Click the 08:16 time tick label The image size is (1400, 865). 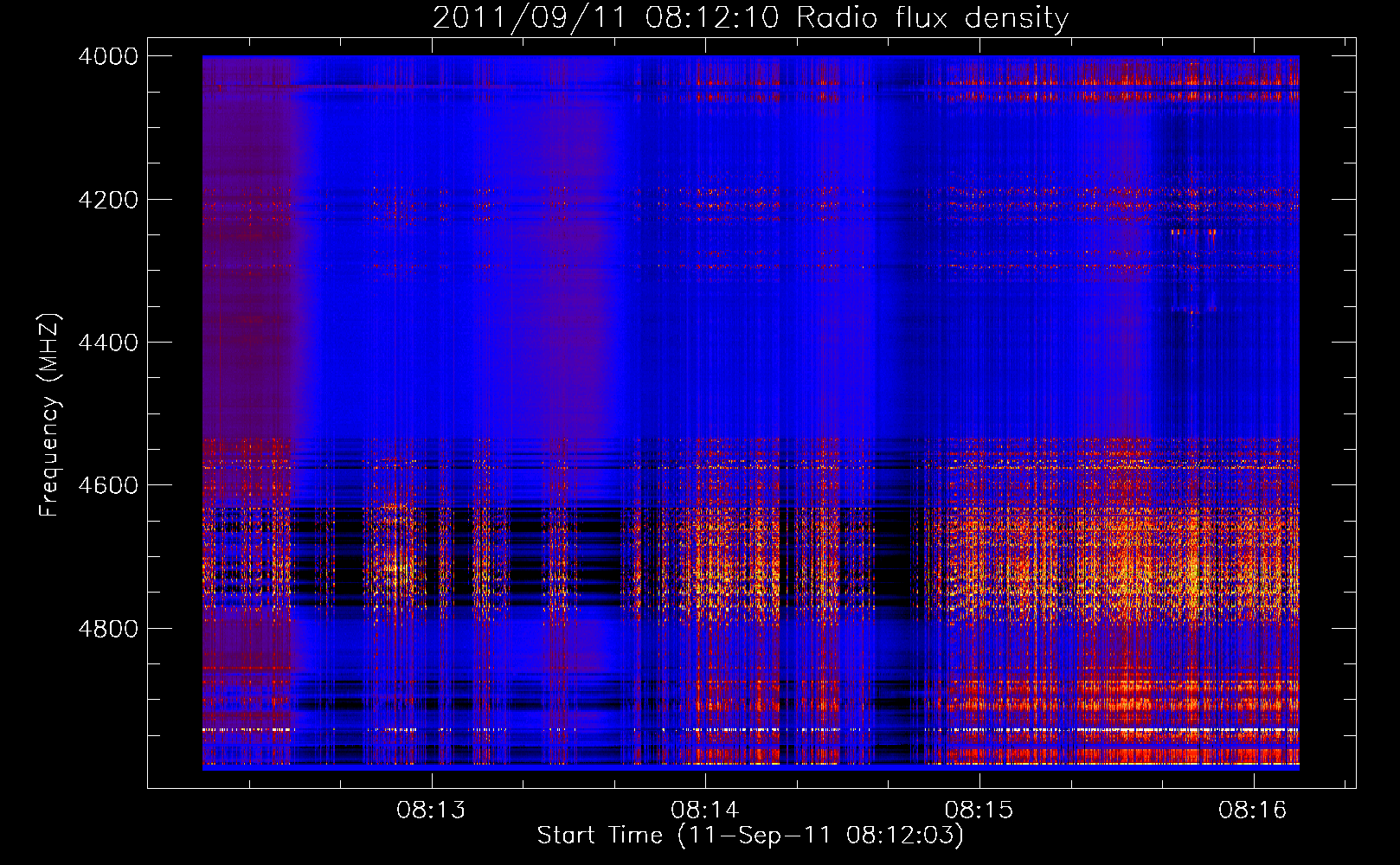pos(1253,811)
